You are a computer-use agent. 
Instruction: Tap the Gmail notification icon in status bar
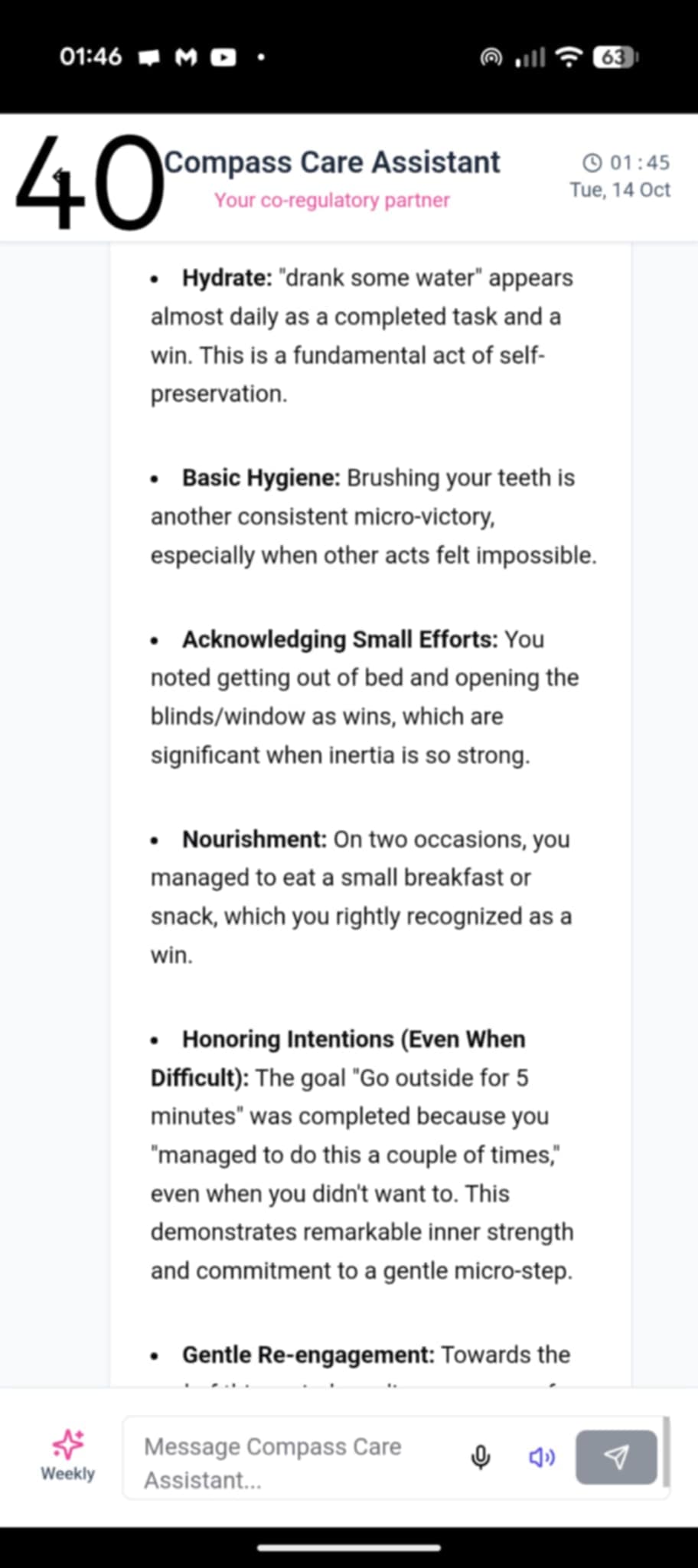pyautogui.click(x=186, y=57)
